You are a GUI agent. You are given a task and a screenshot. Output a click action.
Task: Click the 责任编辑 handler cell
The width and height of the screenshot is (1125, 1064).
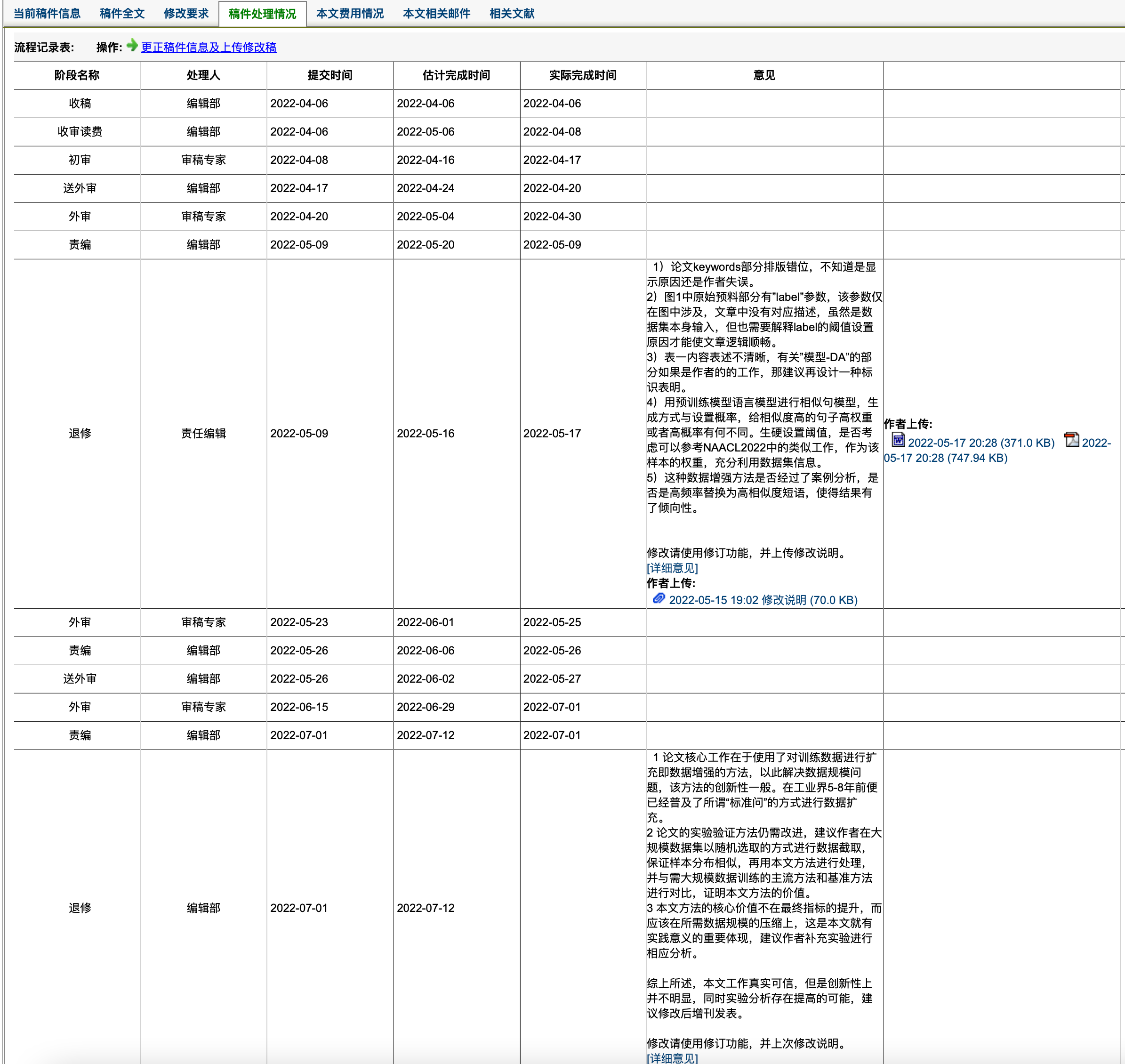pos(203,434)
